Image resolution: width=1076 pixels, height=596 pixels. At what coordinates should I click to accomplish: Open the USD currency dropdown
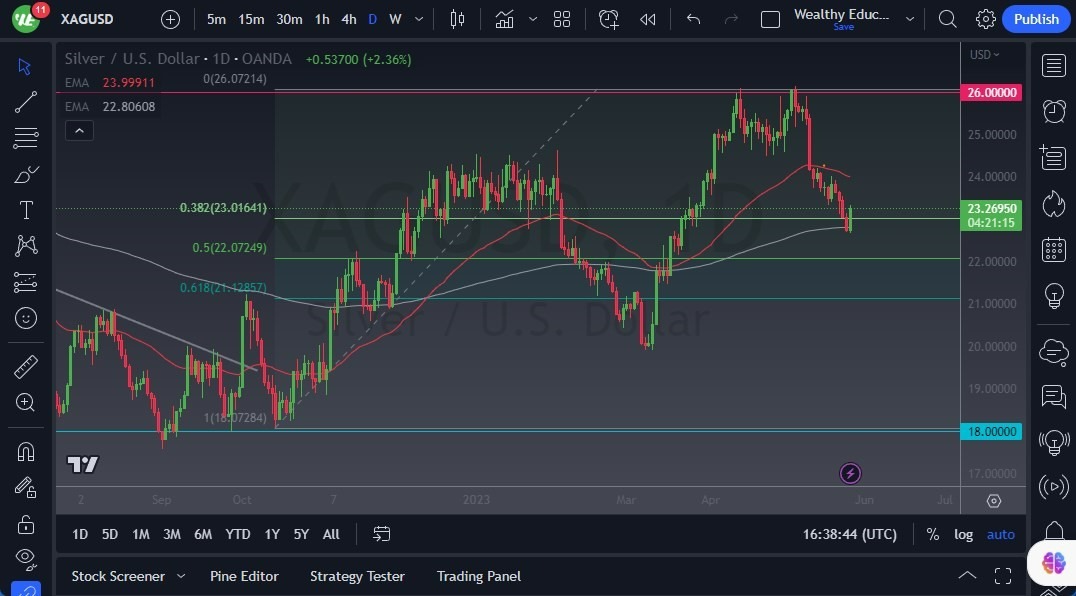(984, 55)
